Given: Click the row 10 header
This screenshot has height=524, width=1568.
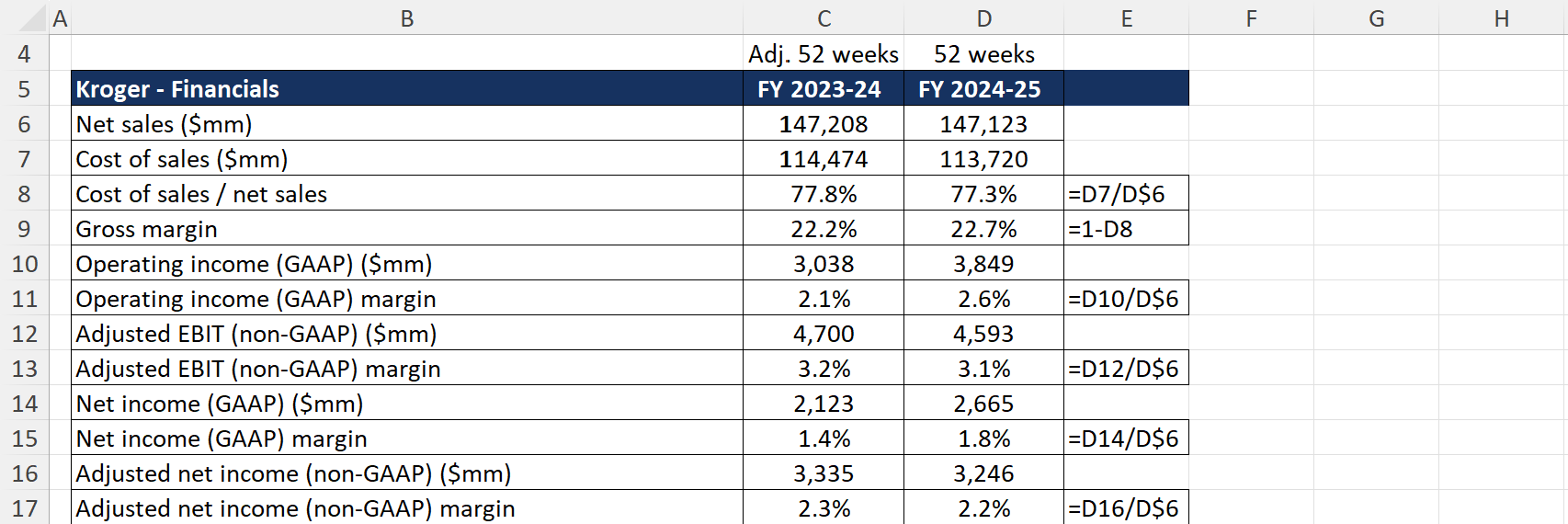Looking at the screenshot, I should tap(24, 264).
